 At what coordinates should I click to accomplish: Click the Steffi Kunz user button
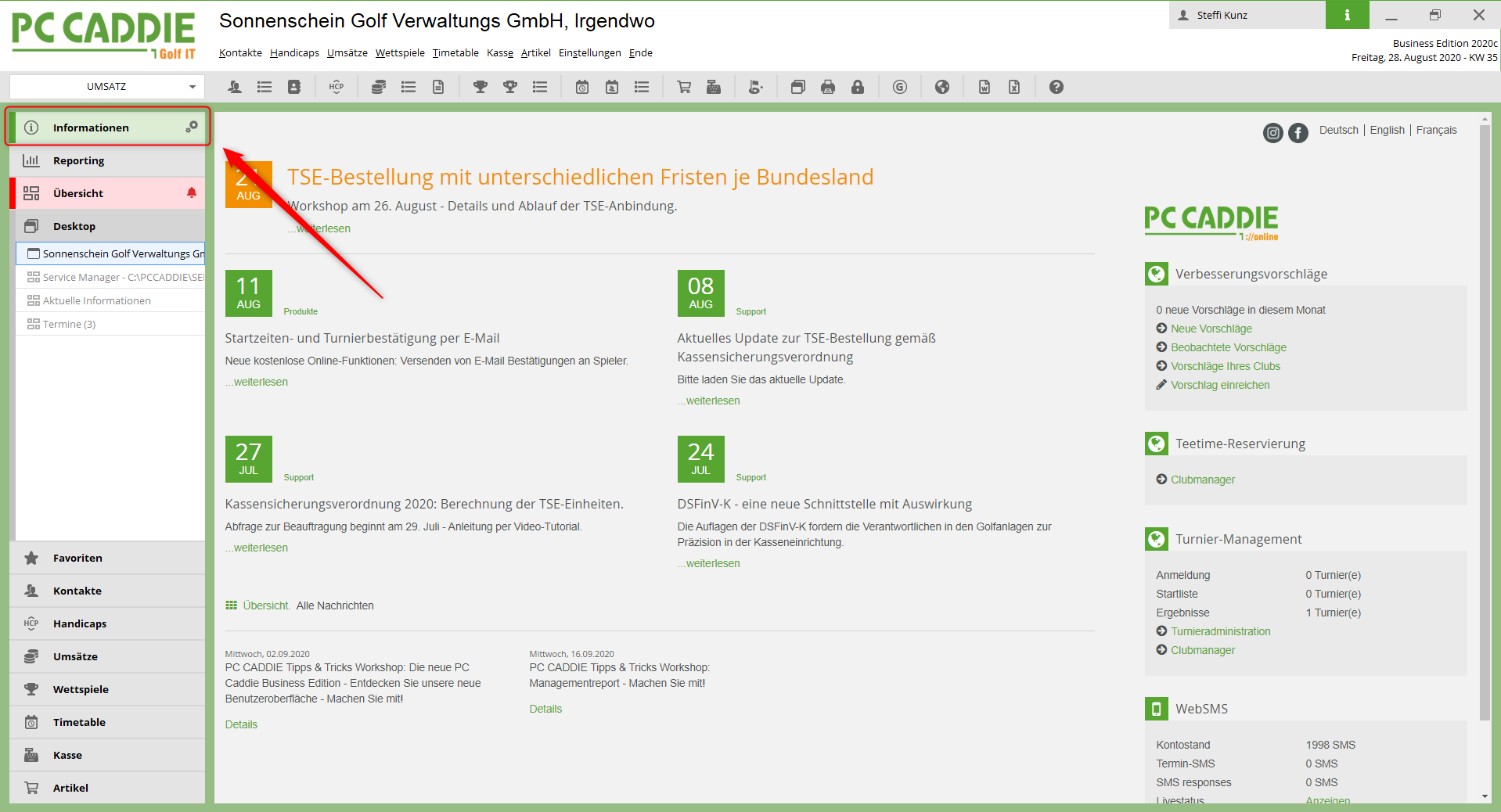(1247, 15)
